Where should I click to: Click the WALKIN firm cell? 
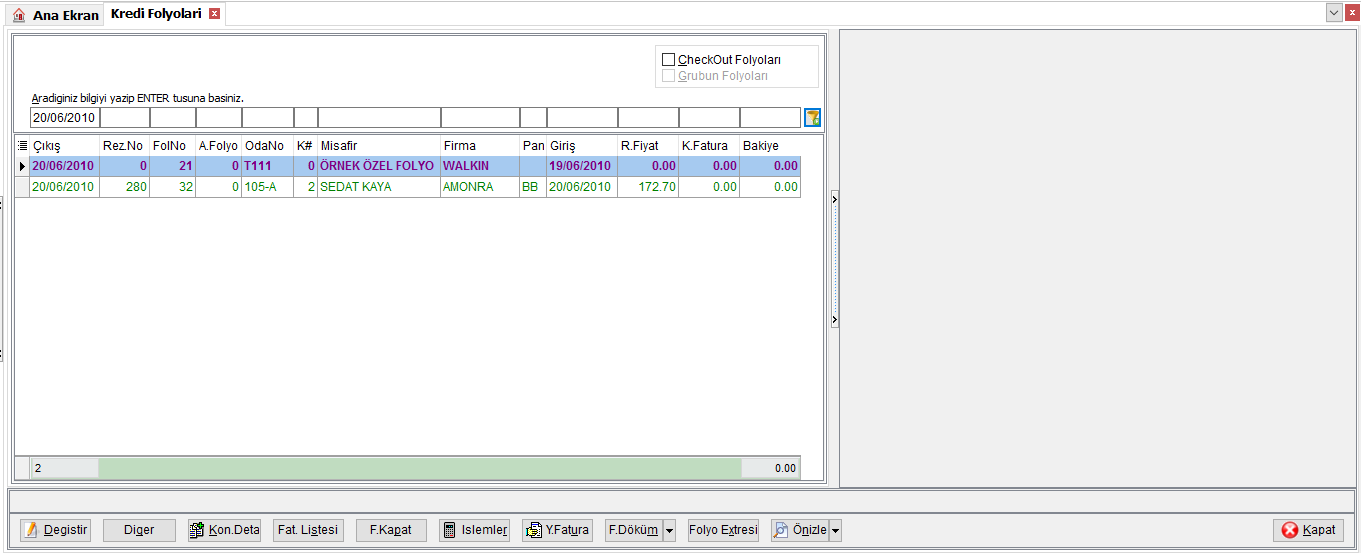click(480, 166)
